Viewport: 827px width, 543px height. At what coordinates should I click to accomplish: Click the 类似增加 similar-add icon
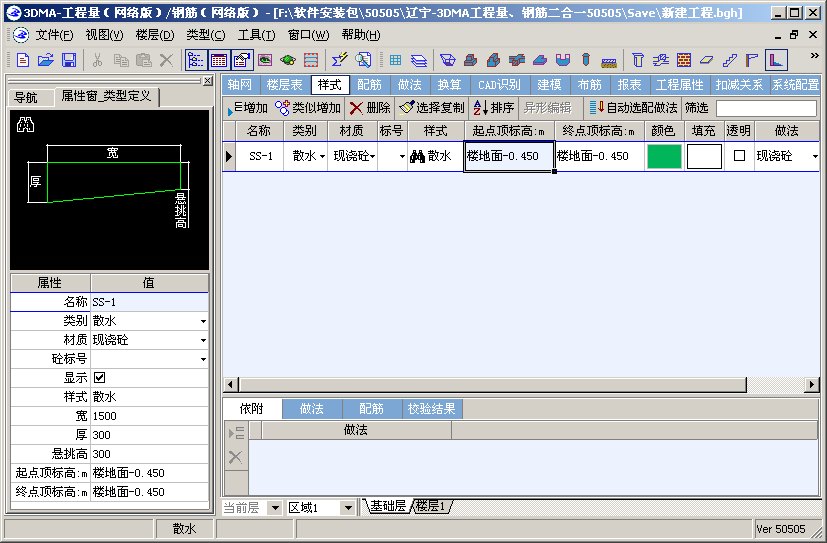(x=283, y=107)
